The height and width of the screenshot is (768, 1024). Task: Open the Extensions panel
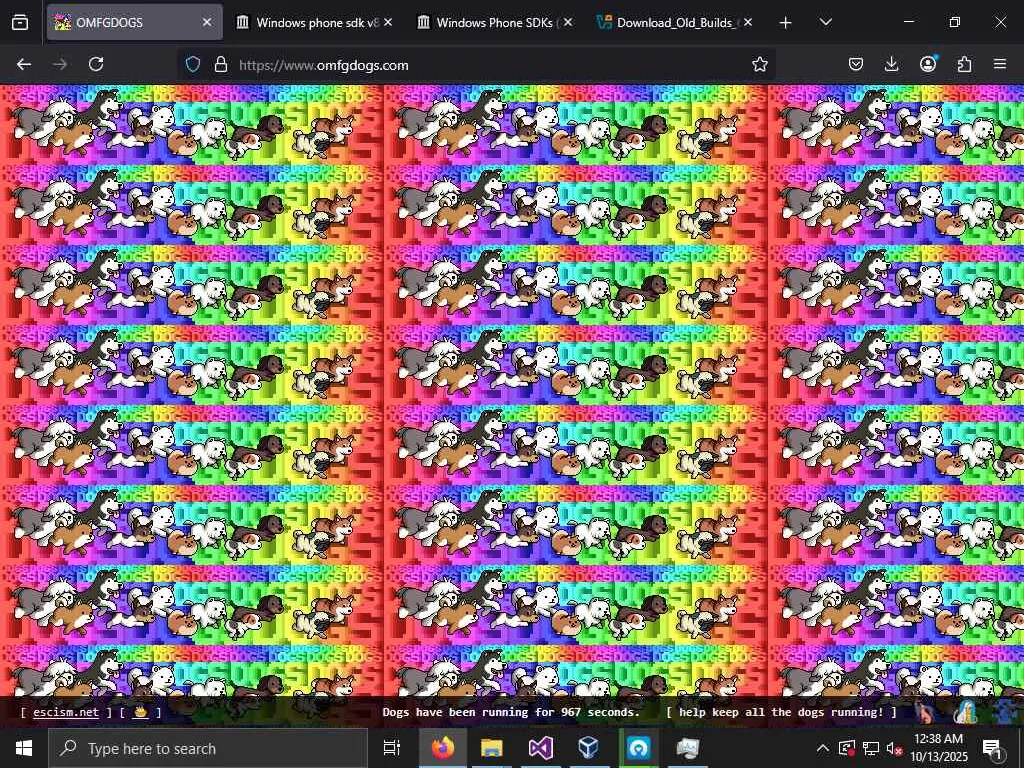point(964,64)
